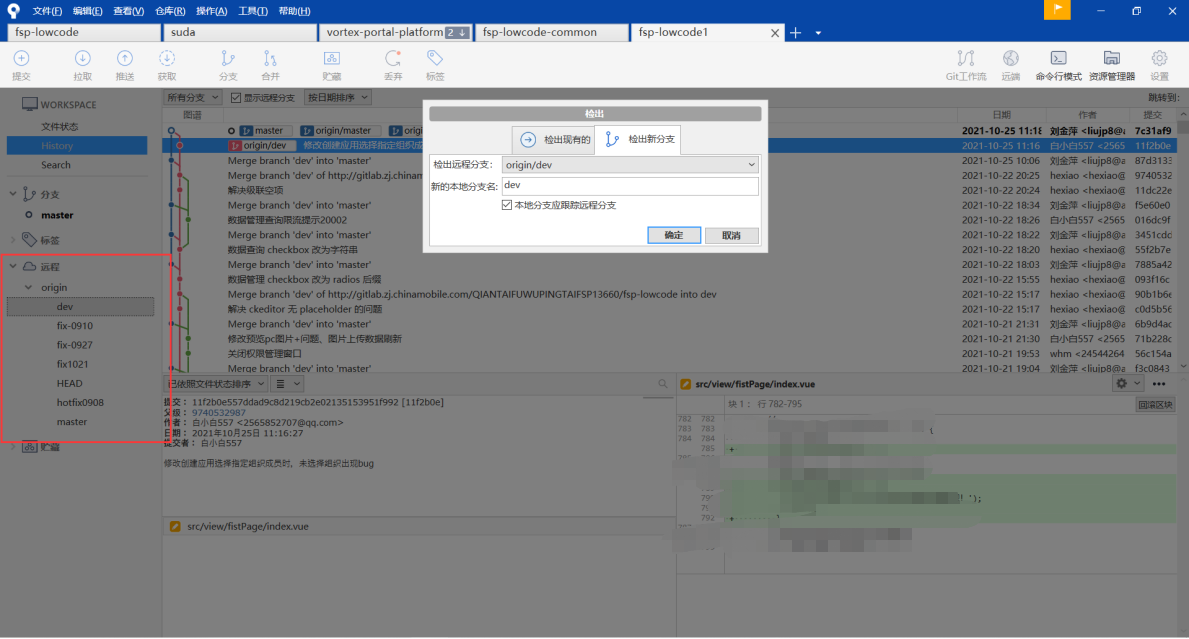The image size is (1189, 639).
Task: Open parent commit link 9740532987
Action: [x=218, y=412]
